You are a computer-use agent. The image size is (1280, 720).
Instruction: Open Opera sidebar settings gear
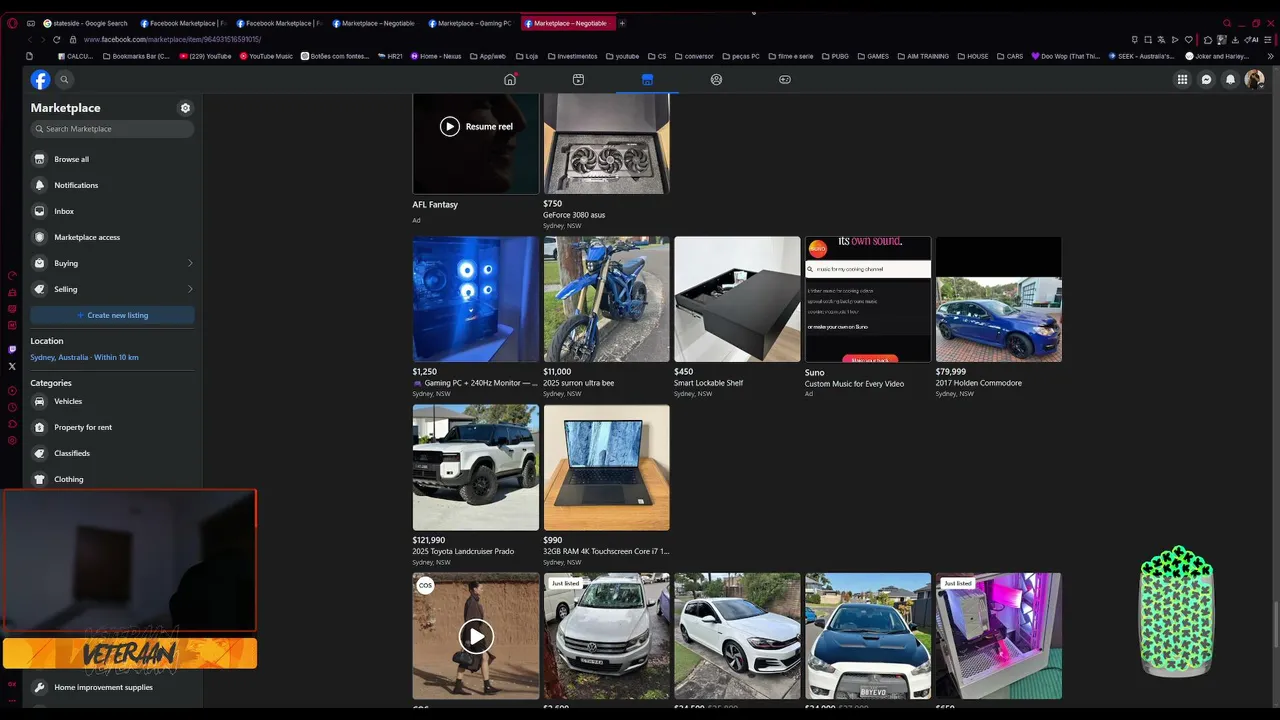pyautogui.click(x=12, y=440)
